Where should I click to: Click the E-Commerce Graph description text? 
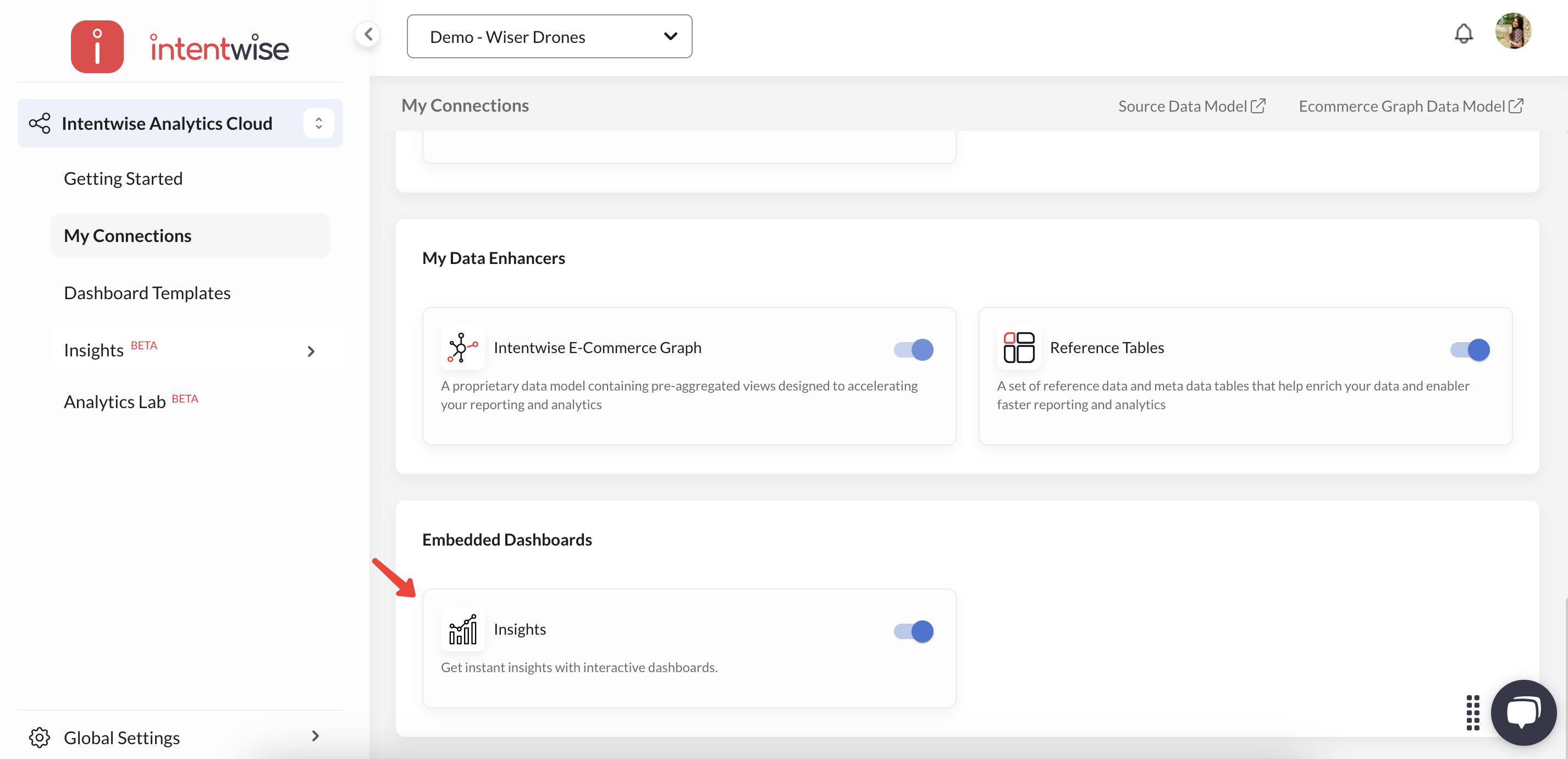tap(680, 395)
